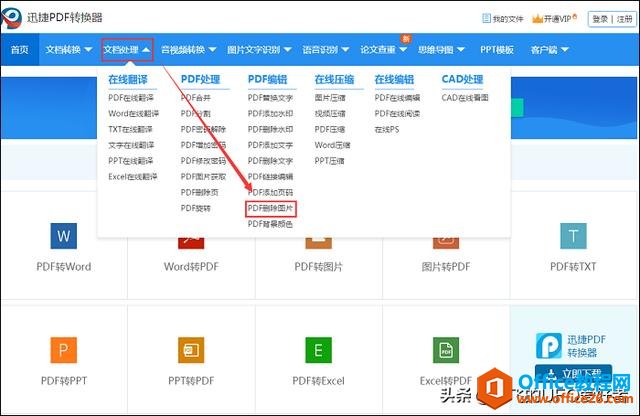Pick 图片压缩 under 在线压缩
Screen dimensions: 640x416
click(330, 98)
